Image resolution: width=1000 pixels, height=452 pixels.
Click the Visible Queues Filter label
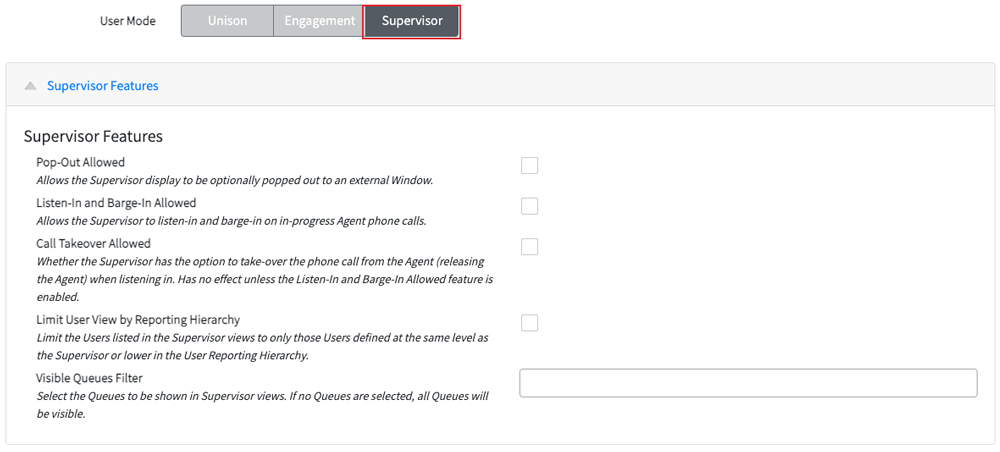89,378
